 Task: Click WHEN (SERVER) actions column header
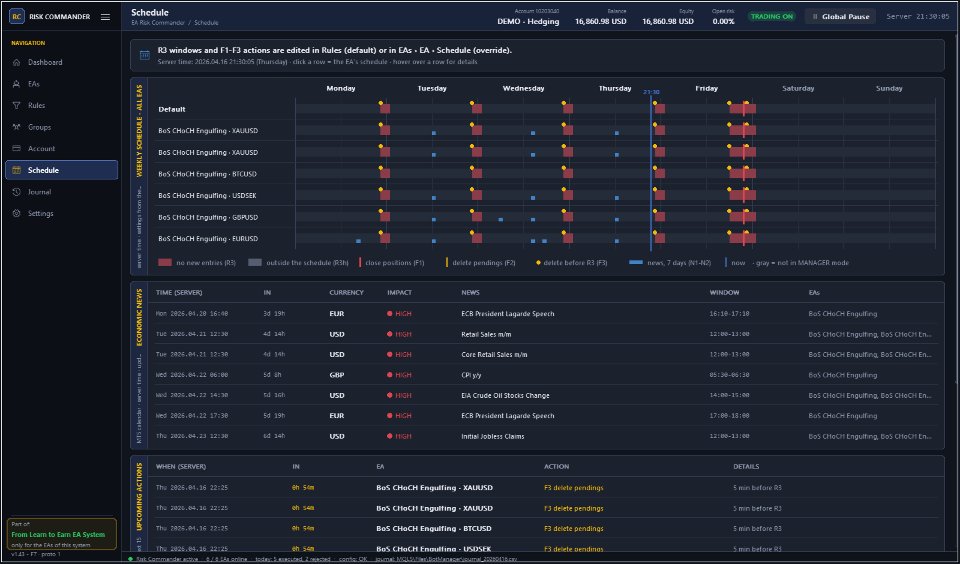(x=181, y=467)
